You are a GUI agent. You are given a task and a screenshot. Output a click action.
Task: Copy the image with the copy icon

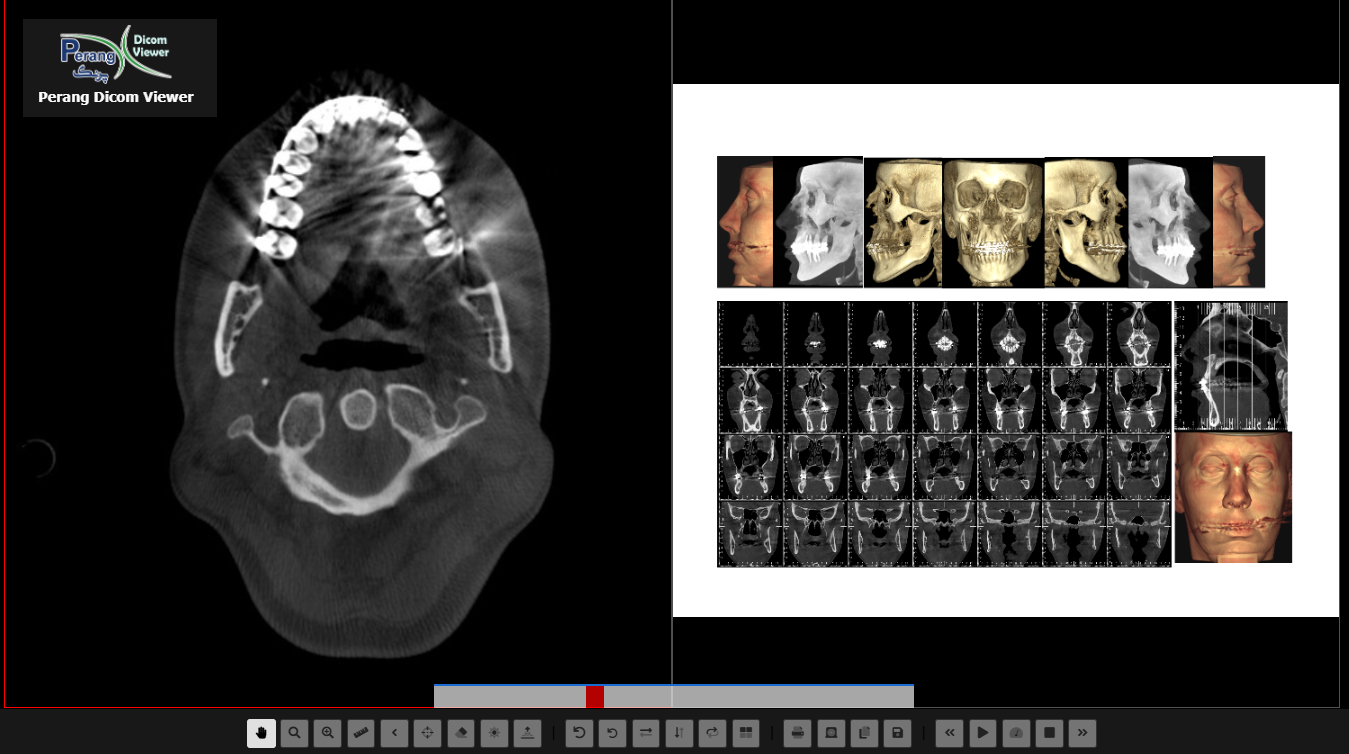(x=864, y=733)
